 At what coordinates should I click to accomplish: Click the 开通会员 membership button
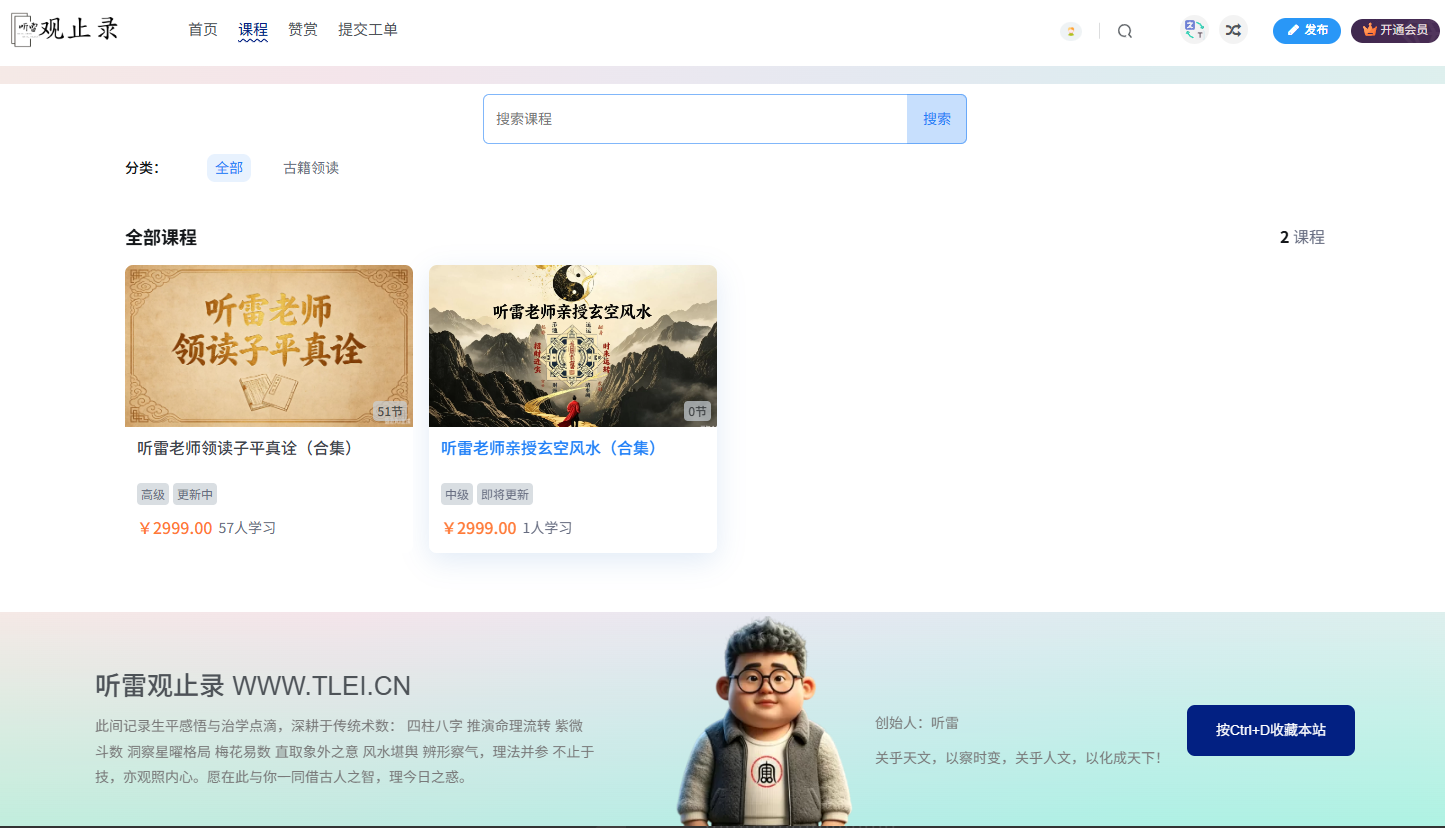point(1395,31)
